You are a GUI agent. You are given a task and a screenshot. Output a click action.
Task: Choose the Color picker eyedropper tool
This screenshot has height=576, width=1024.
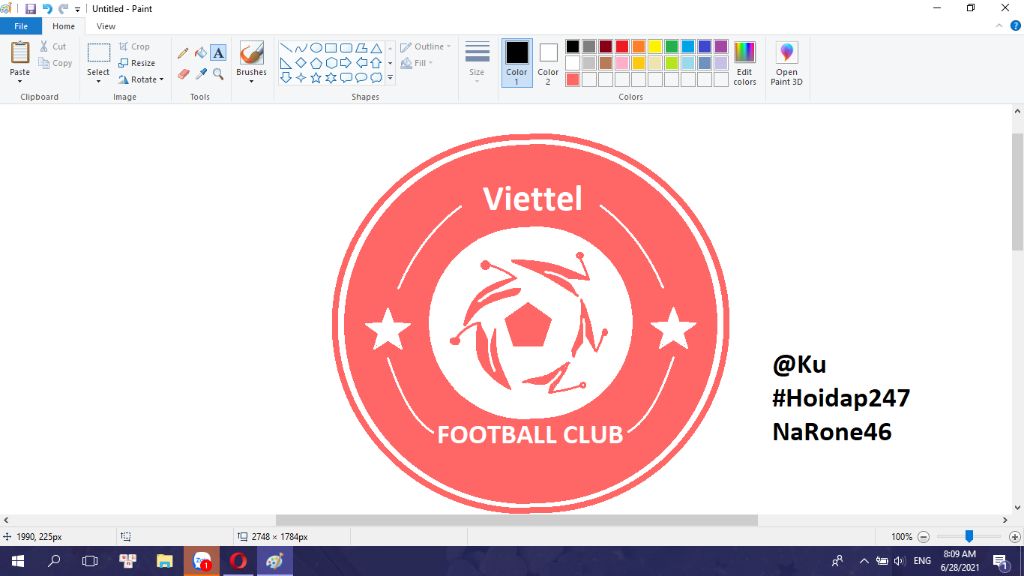[x=201, y=74]
